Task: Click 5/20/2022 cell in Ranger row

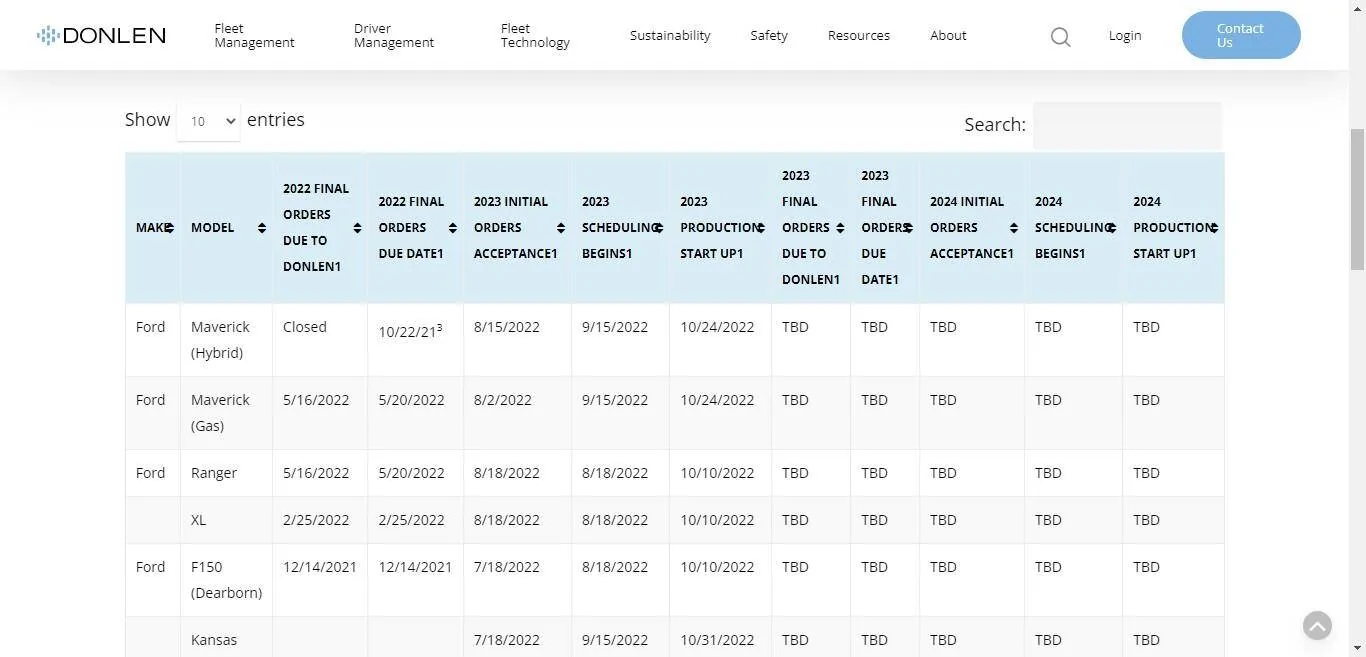Action: click(415, 473)
